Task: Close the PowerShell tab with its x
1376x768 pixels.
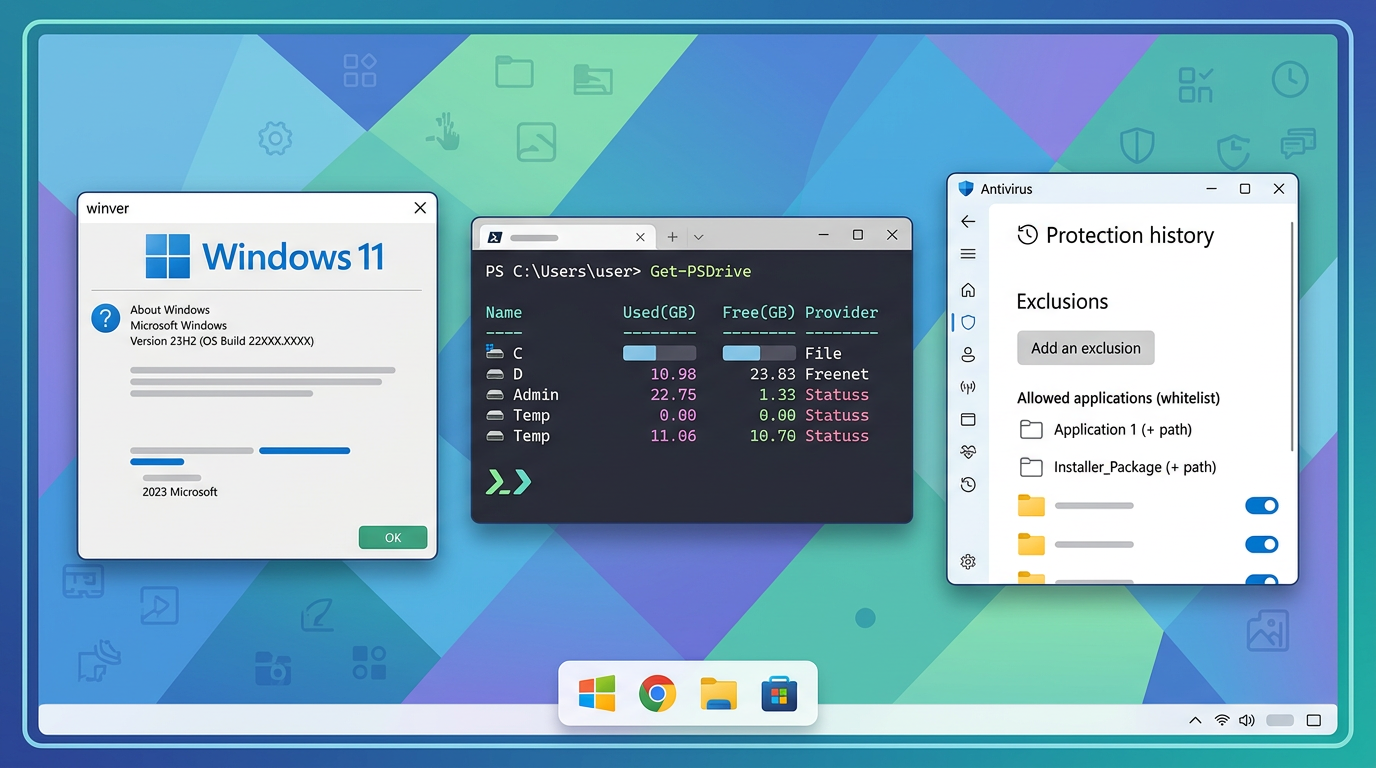Action: 641,237
